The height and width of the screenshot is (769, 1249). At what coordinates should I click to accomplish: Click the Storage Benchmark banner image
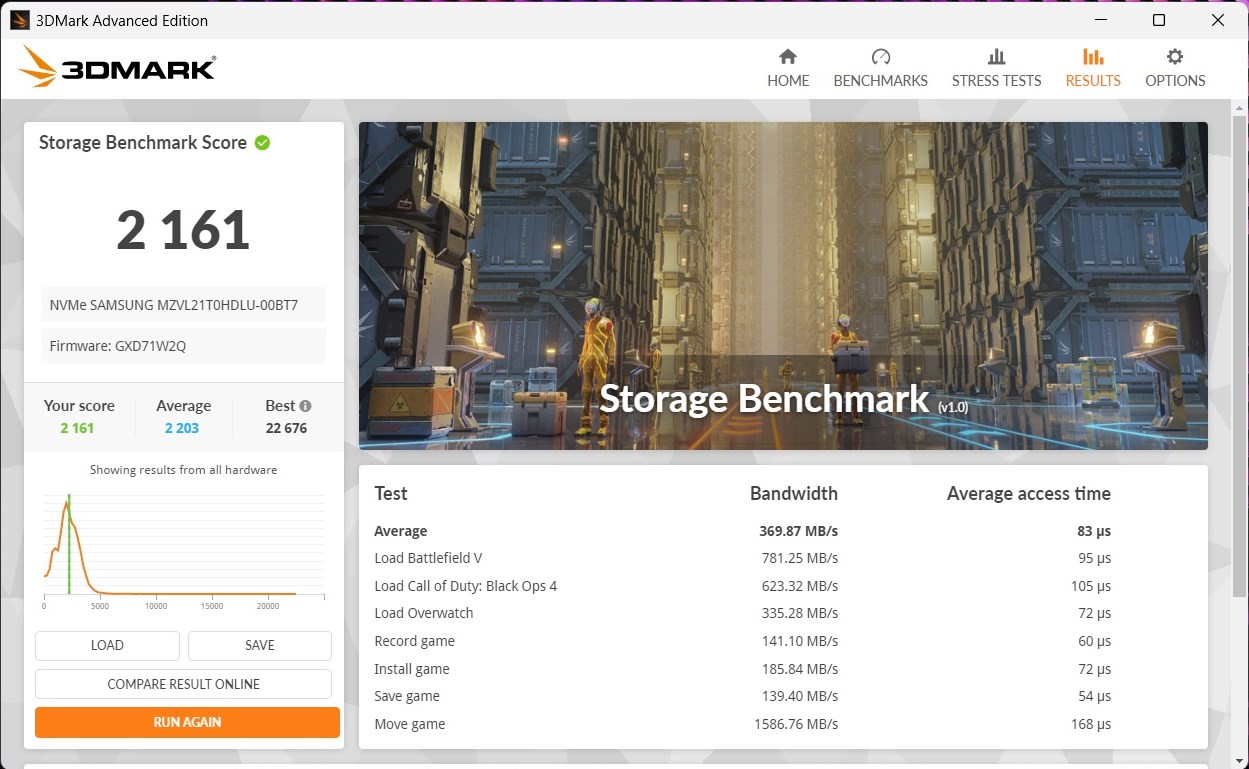pos(783,285)
